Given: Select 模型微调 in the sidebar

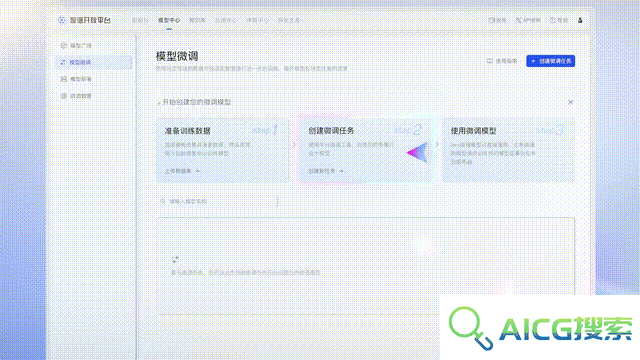Looking at the screenshot, I should 94,62.
